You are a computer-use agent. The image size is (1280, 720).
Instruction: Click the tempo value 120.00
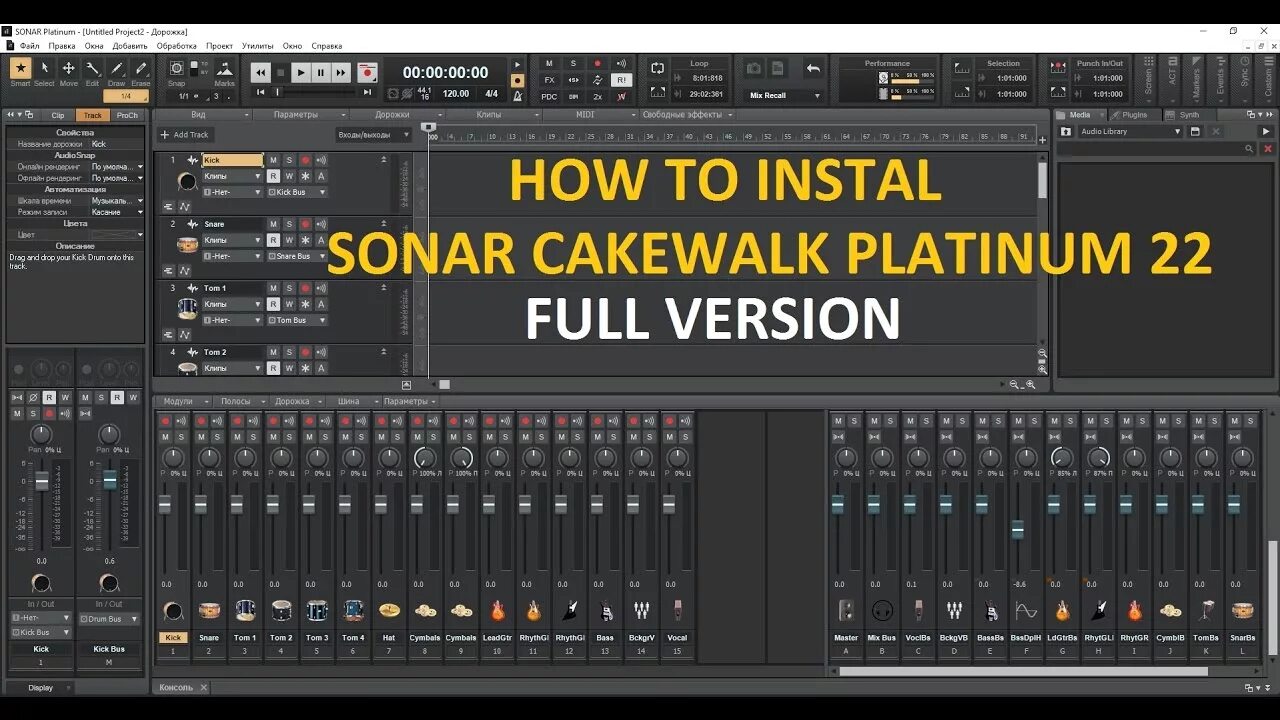pyautogui.click(x=456, y=94)
